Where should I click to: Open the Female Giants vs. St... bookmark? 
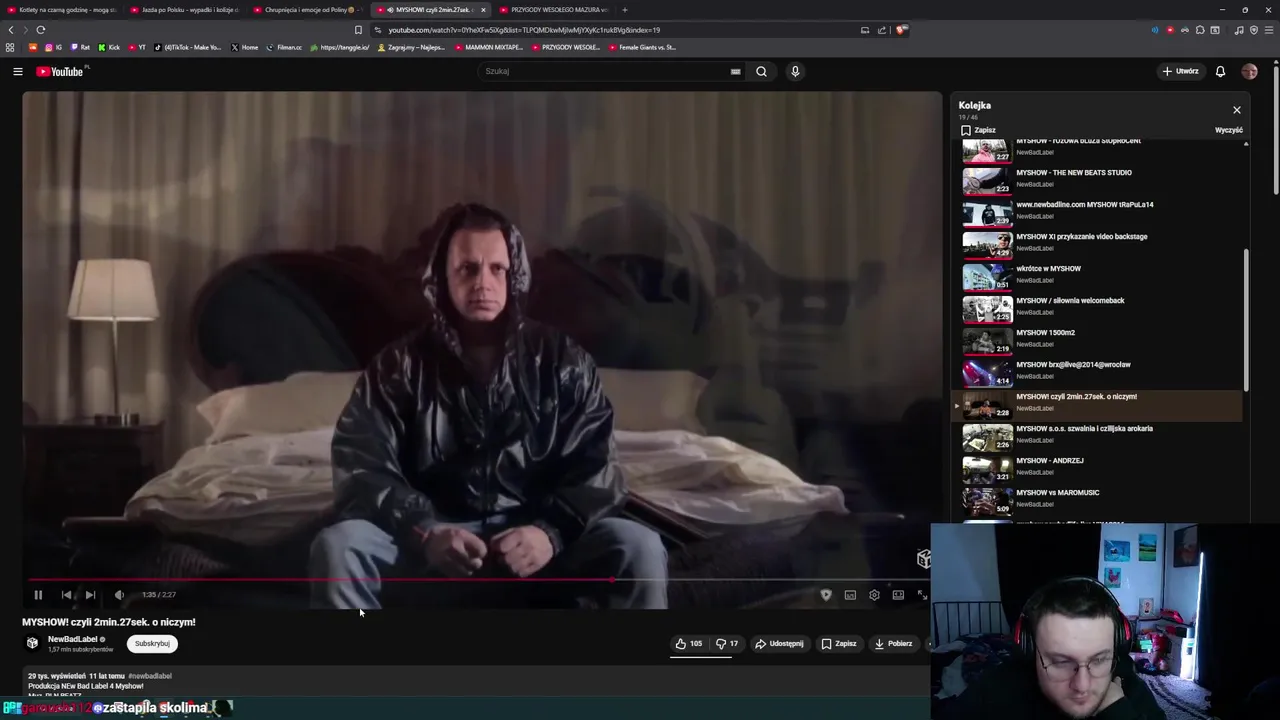tap(642, 47)
